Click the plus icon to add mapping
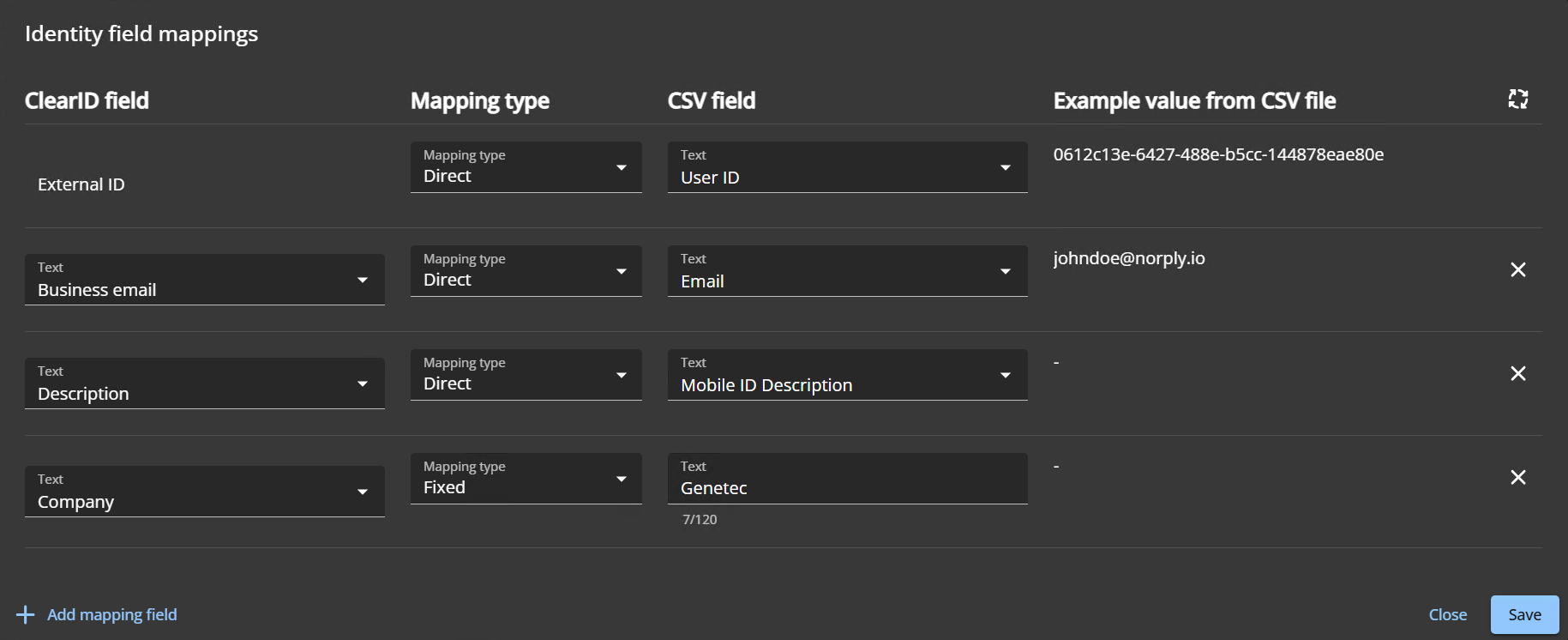Screen dimensions: 1568x640 (x=26, y=615)
